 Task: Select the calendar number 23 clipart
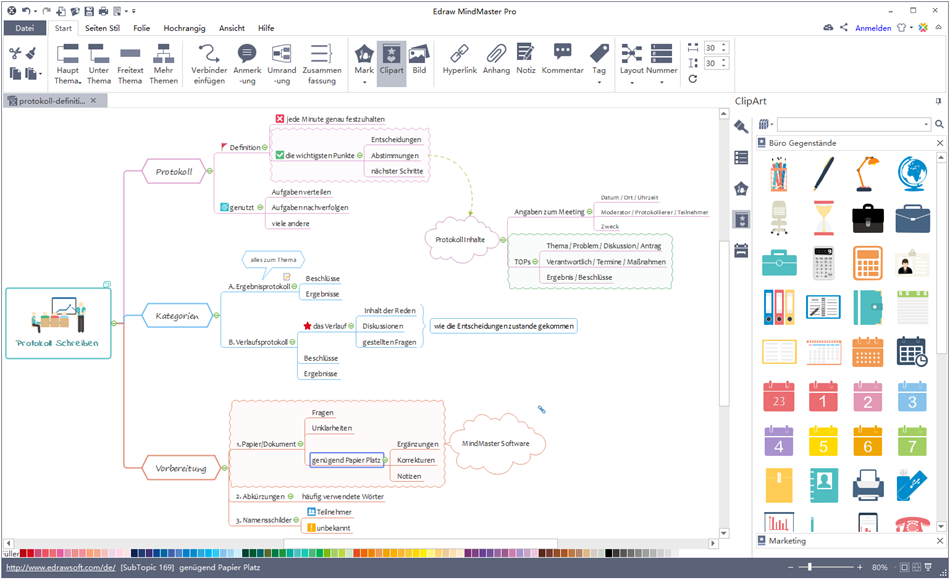(x=779, y=396)
